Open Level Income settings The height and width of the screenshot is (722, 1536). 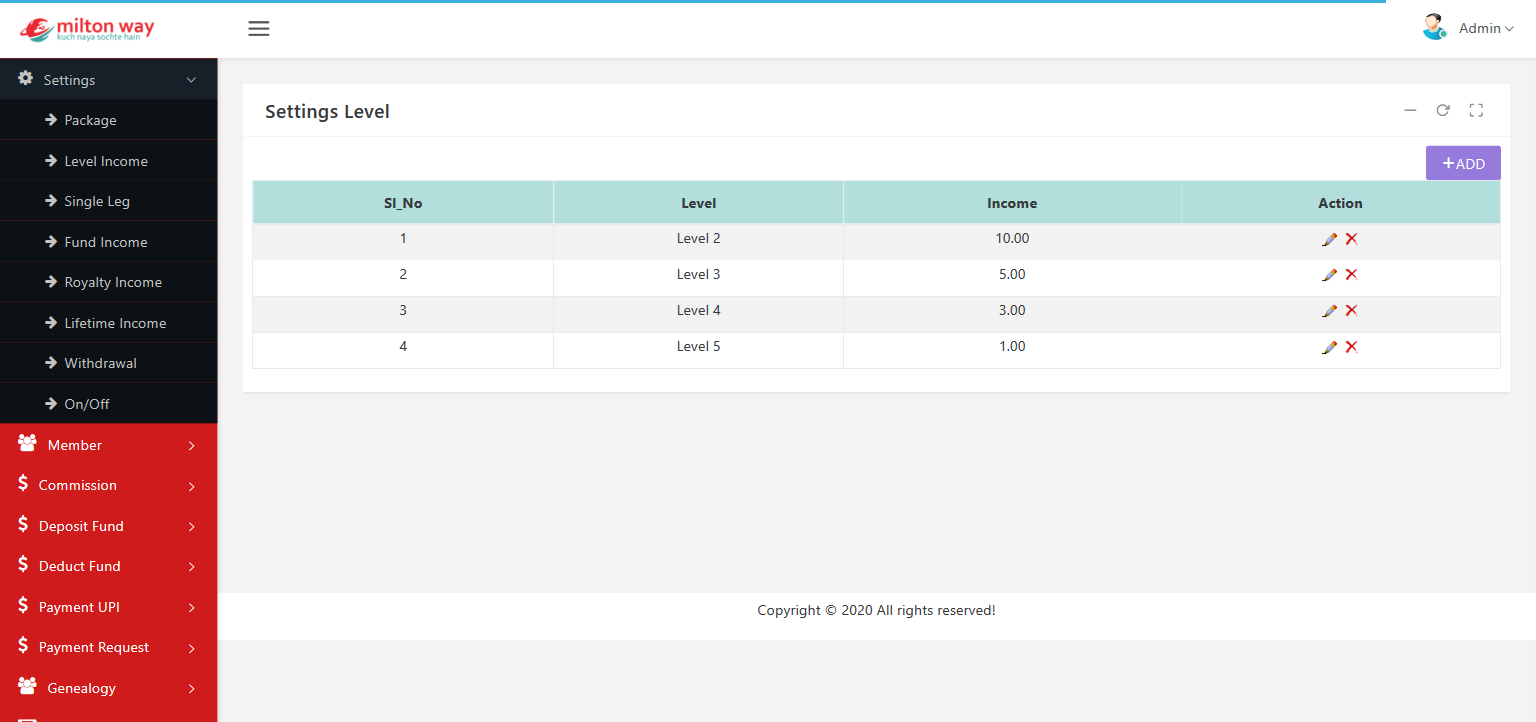click(x=108, y=161)
